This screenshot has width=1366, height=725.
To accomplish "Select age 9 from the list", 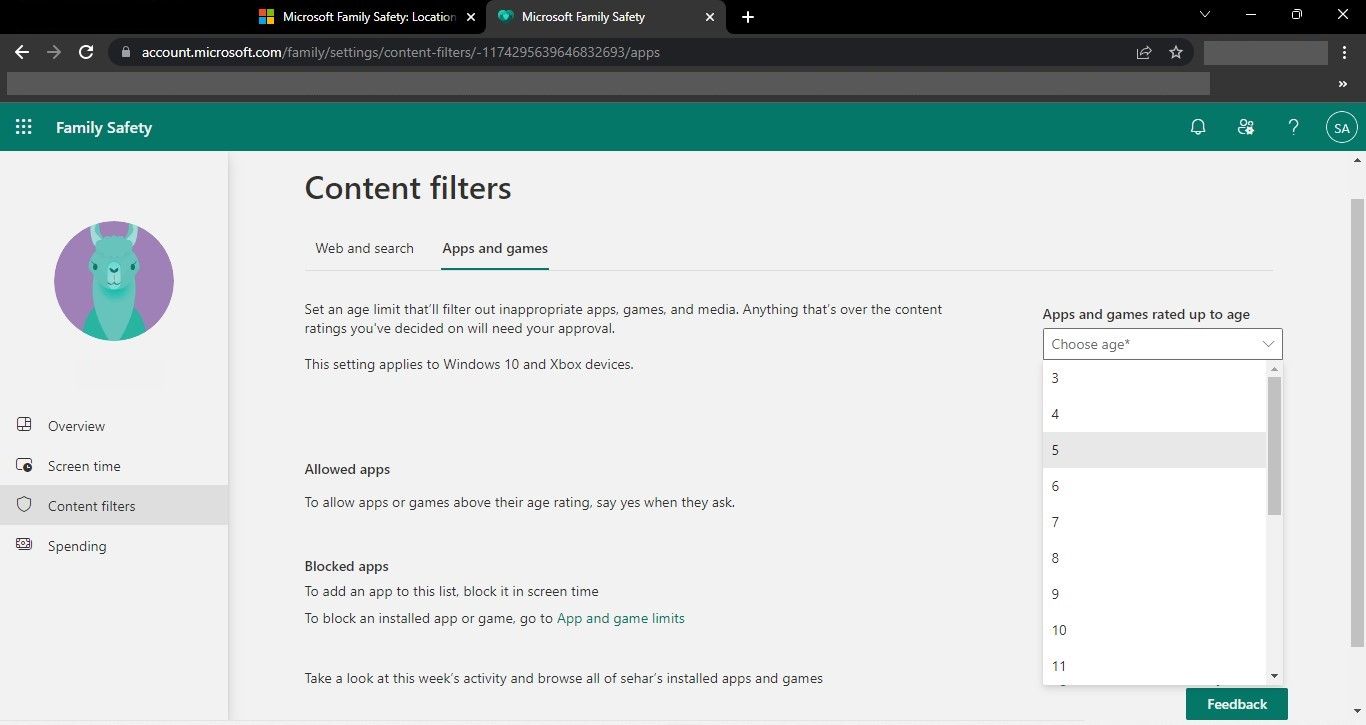I will coord(1154,594).
